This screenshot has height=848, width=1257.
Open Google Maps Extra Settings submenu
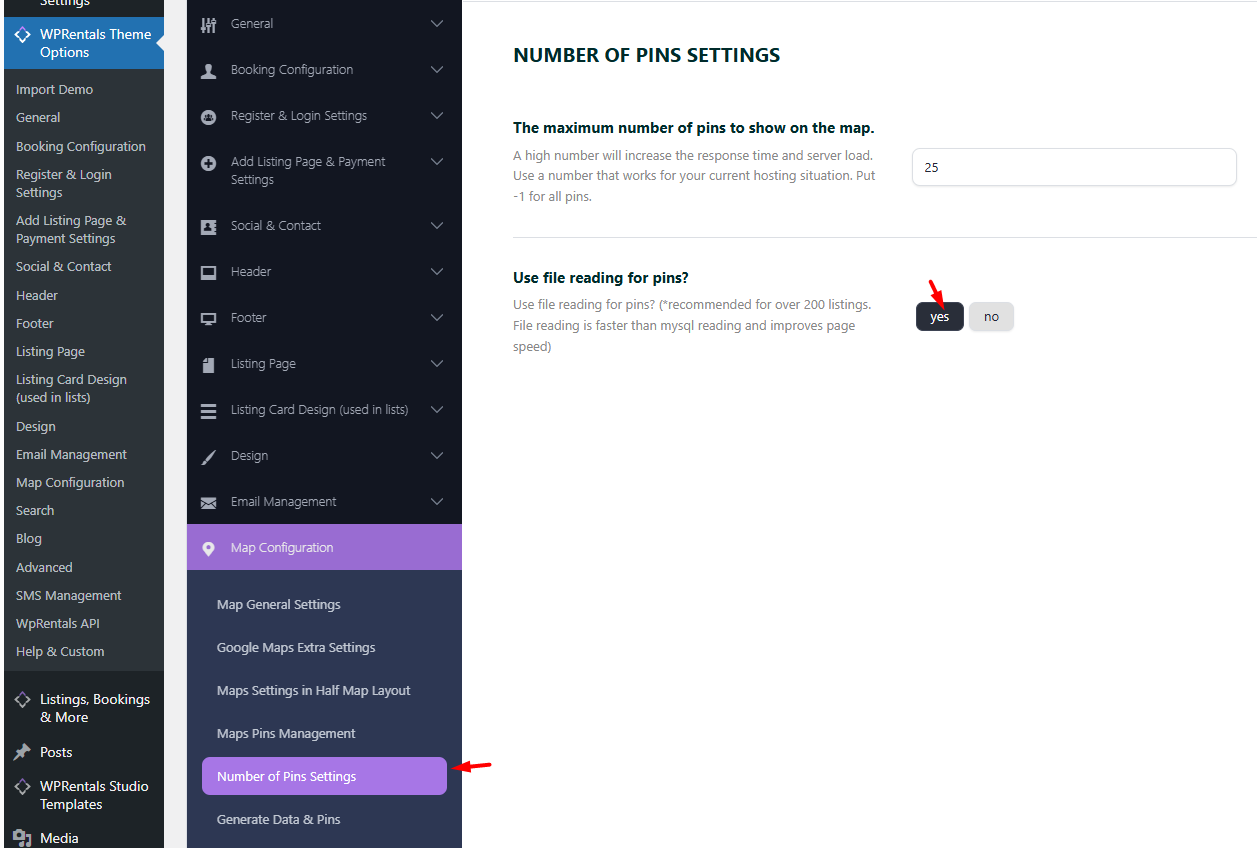click(x=296, y=647)
